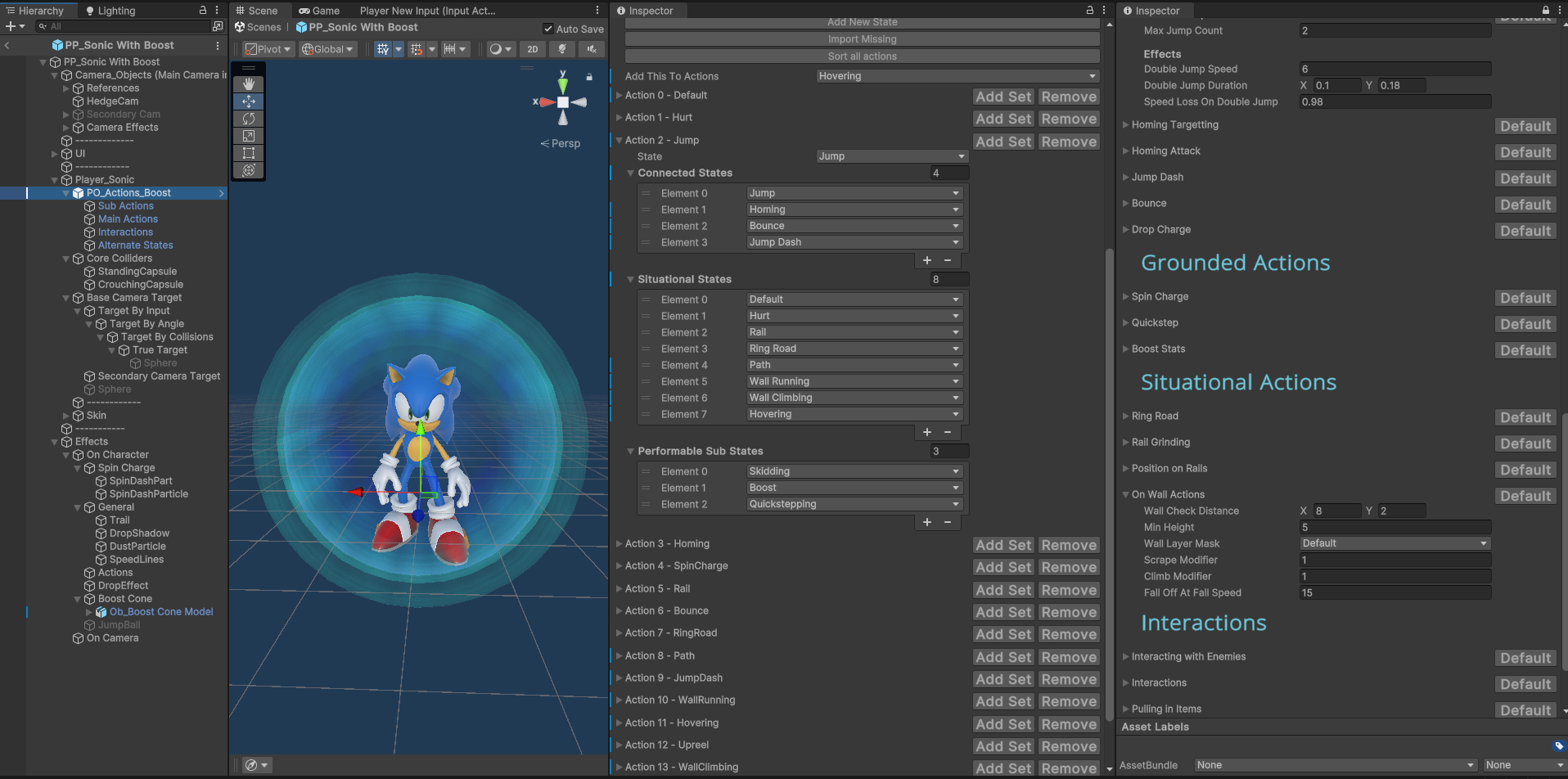Select the Hand (View) tool
The image size is (1568, 779).
coord(249,84)
